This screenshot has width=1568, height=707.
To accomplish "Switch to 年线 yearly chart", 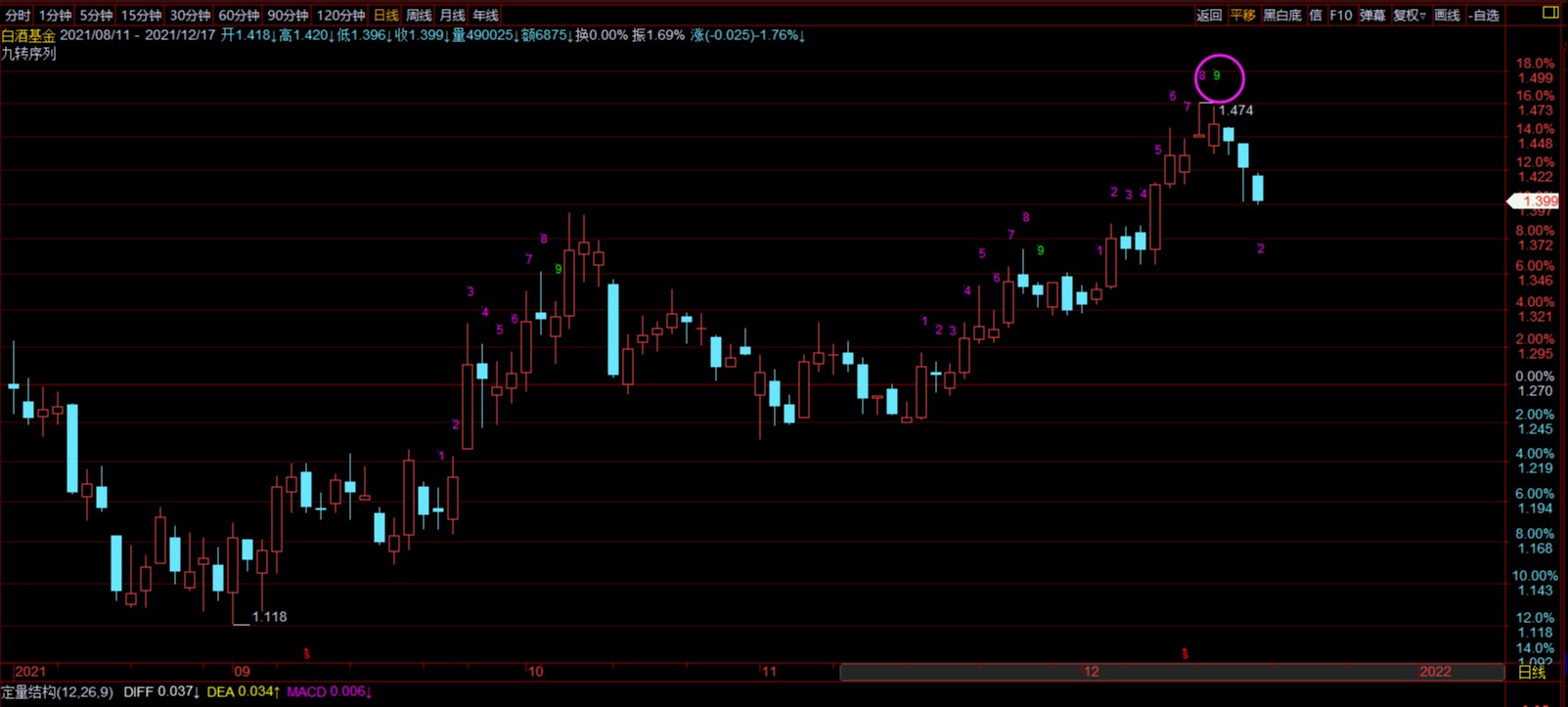I will [x=485, y=16].
